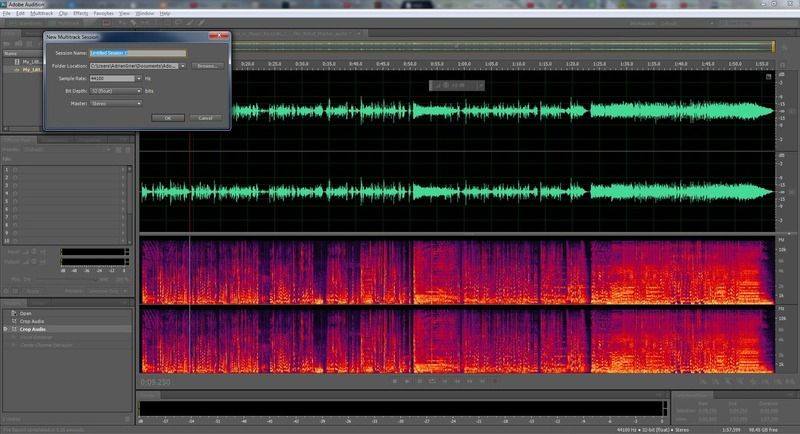This screenshot has height=434, width=800.
Task: Cancel the New Multitrack Session dialog
Action: [x=206, y=118]
